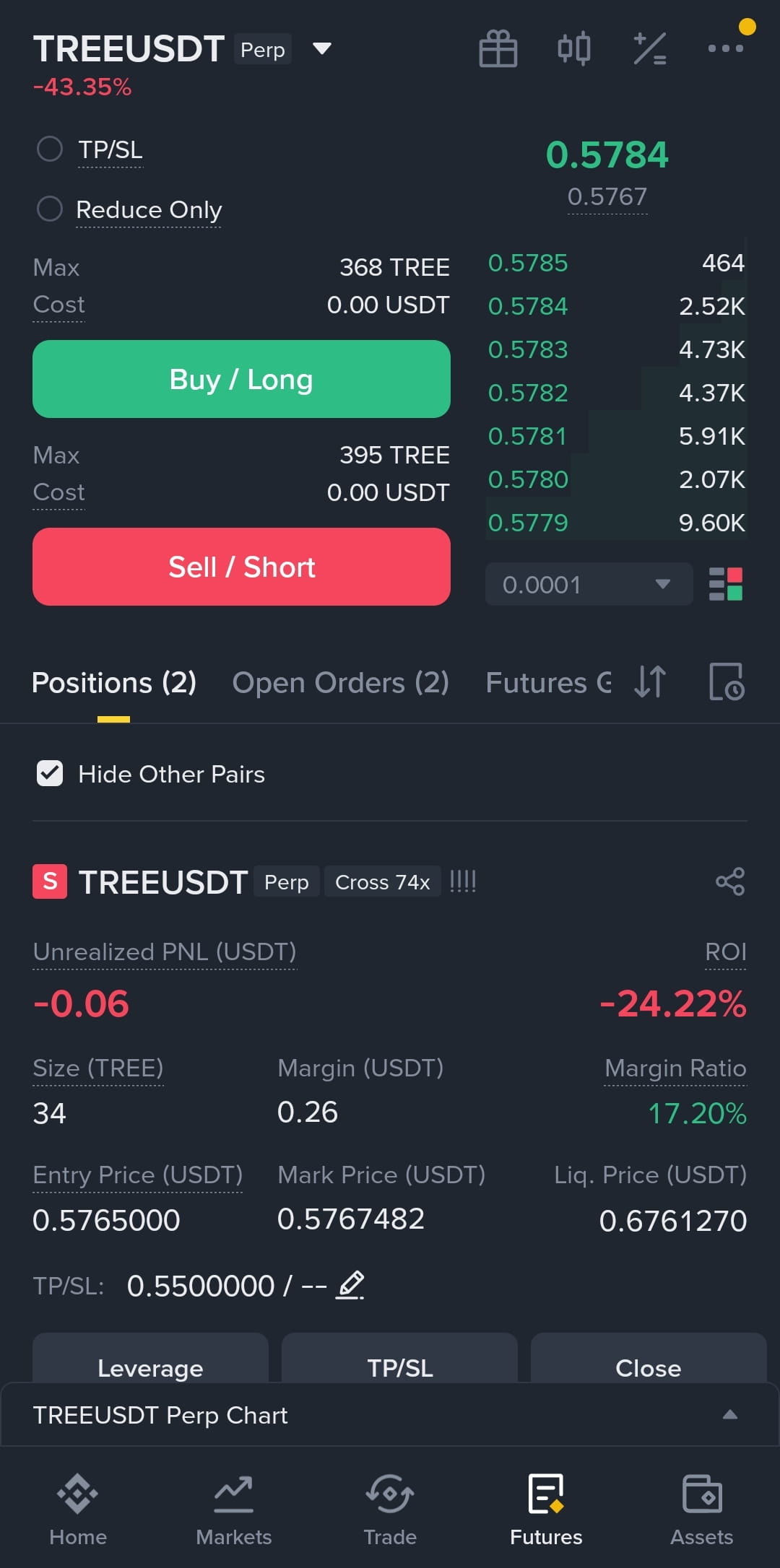The image size is (780, 1568).
Task: Switch to Open Orders (2) tab
Action: pyautogui.click(x=340, y=683)
